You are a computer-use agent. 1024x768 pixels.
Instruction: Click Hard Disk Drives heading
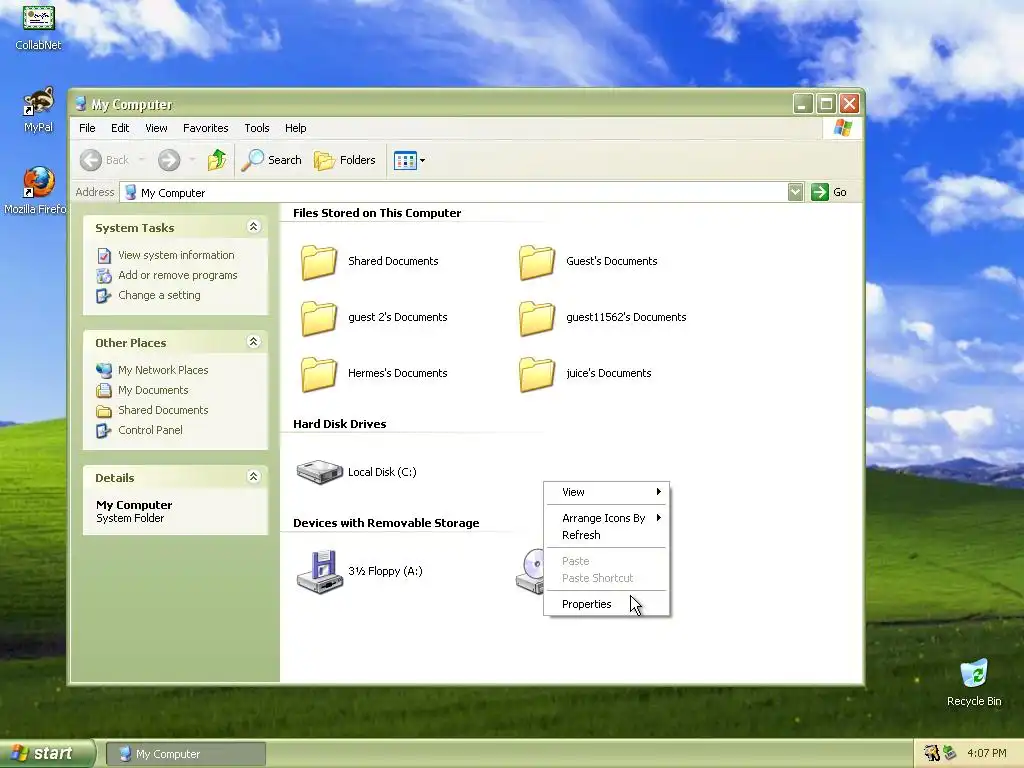pos(340,424)
